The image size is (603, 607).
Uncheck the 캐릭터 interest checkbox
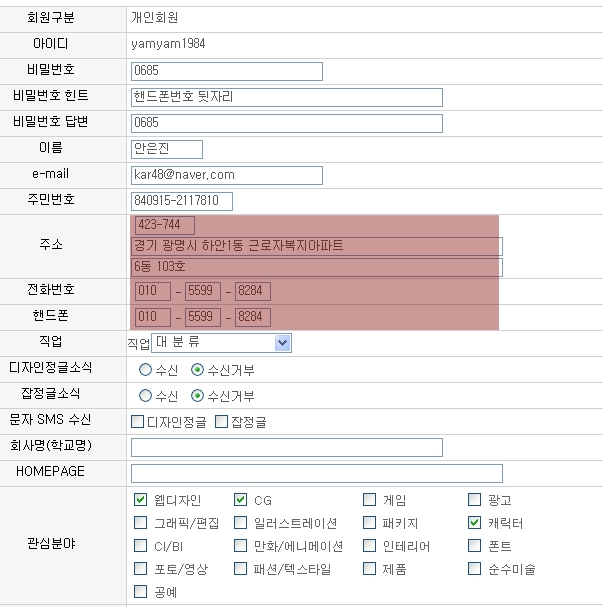click(x=474, y=523)
